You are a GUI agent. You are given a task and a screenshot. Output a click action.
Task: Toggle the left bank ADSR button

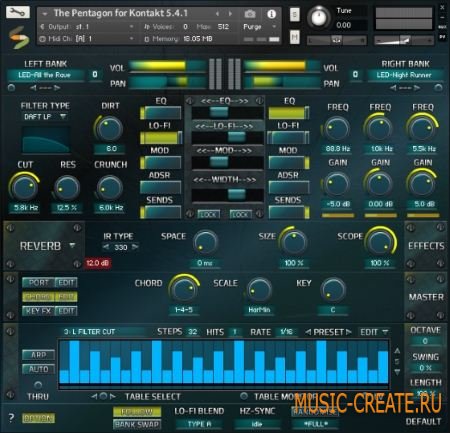161,187
